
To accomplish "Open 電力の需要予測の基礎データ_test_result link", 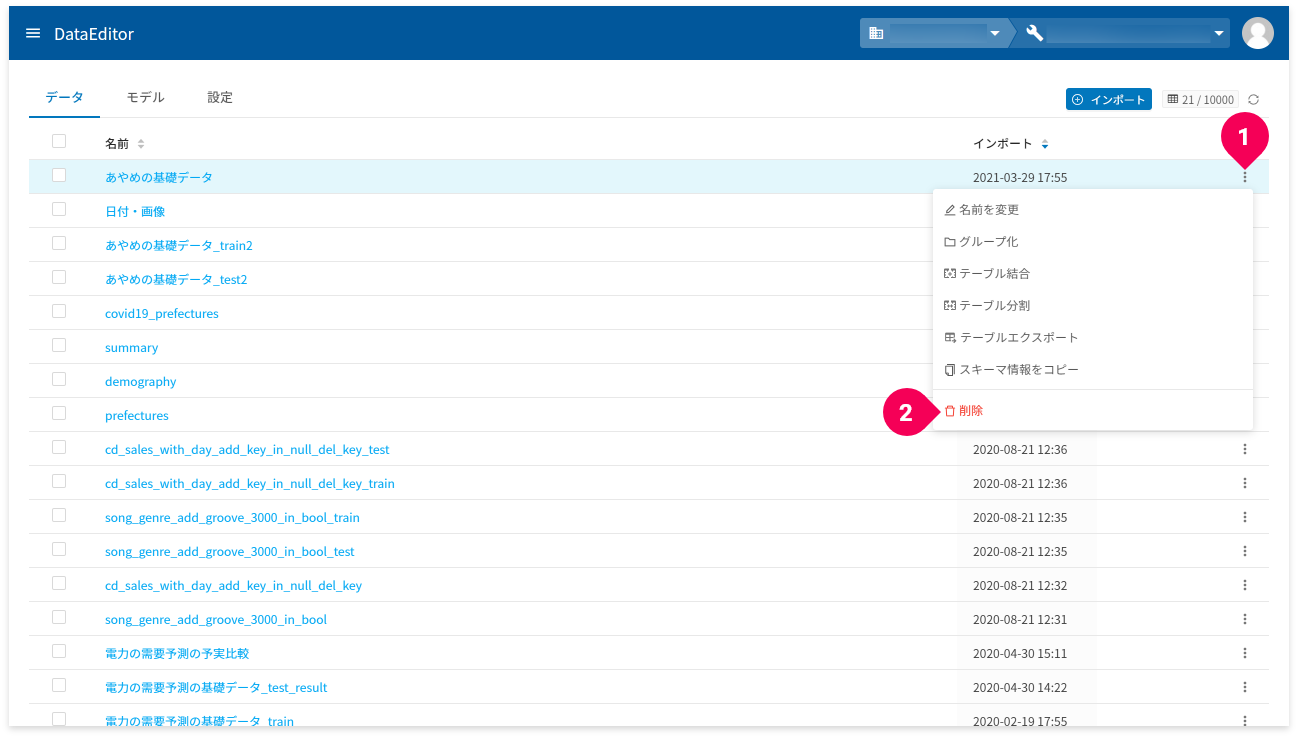I will point(216,687).
